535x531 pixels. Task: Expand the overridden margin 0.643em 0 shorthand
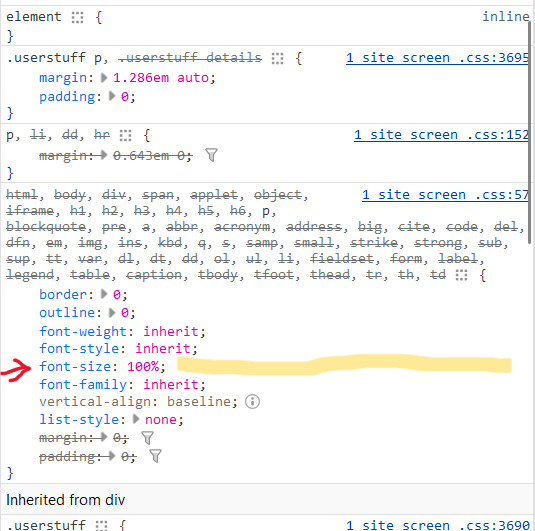tap(104, 155)
